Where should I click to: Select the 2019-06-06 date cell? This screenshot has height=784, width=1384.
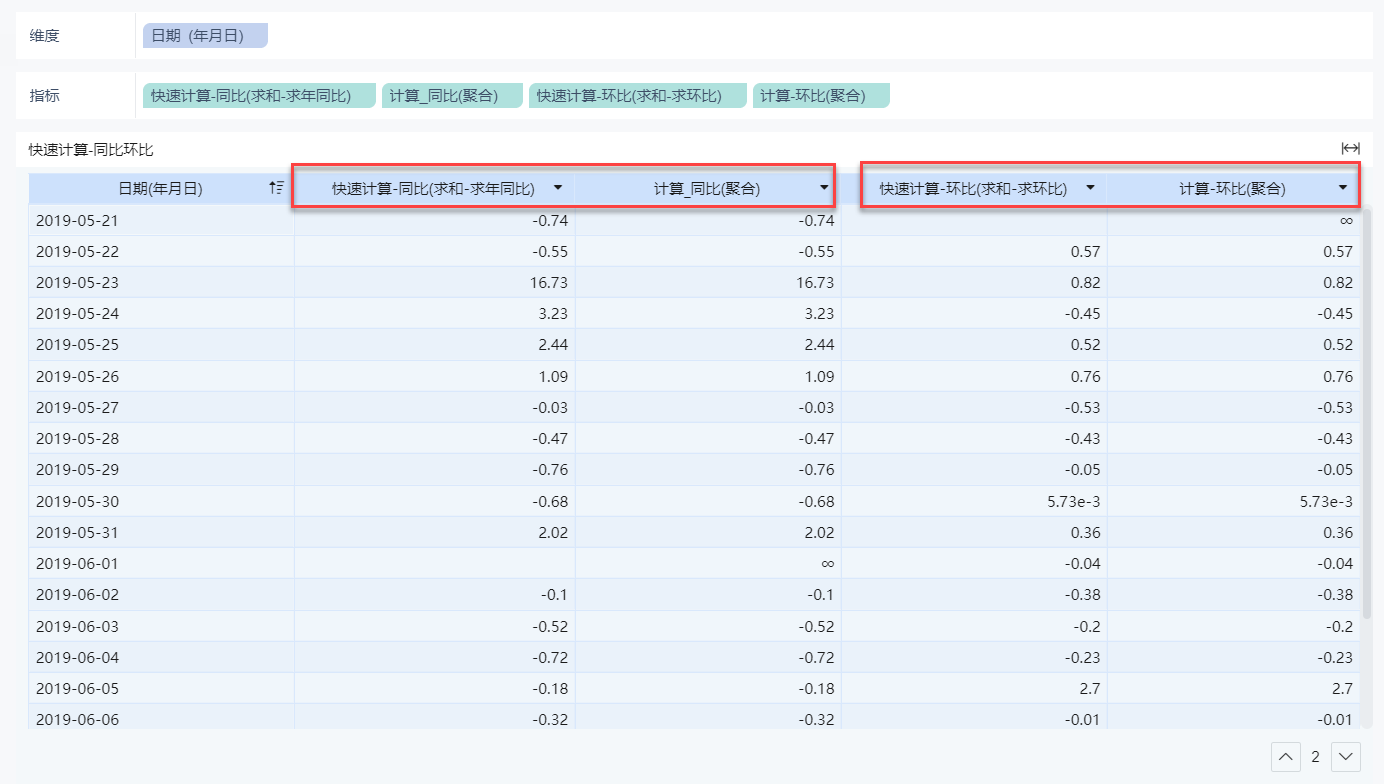pyautogui.click(x=162, y=718)
